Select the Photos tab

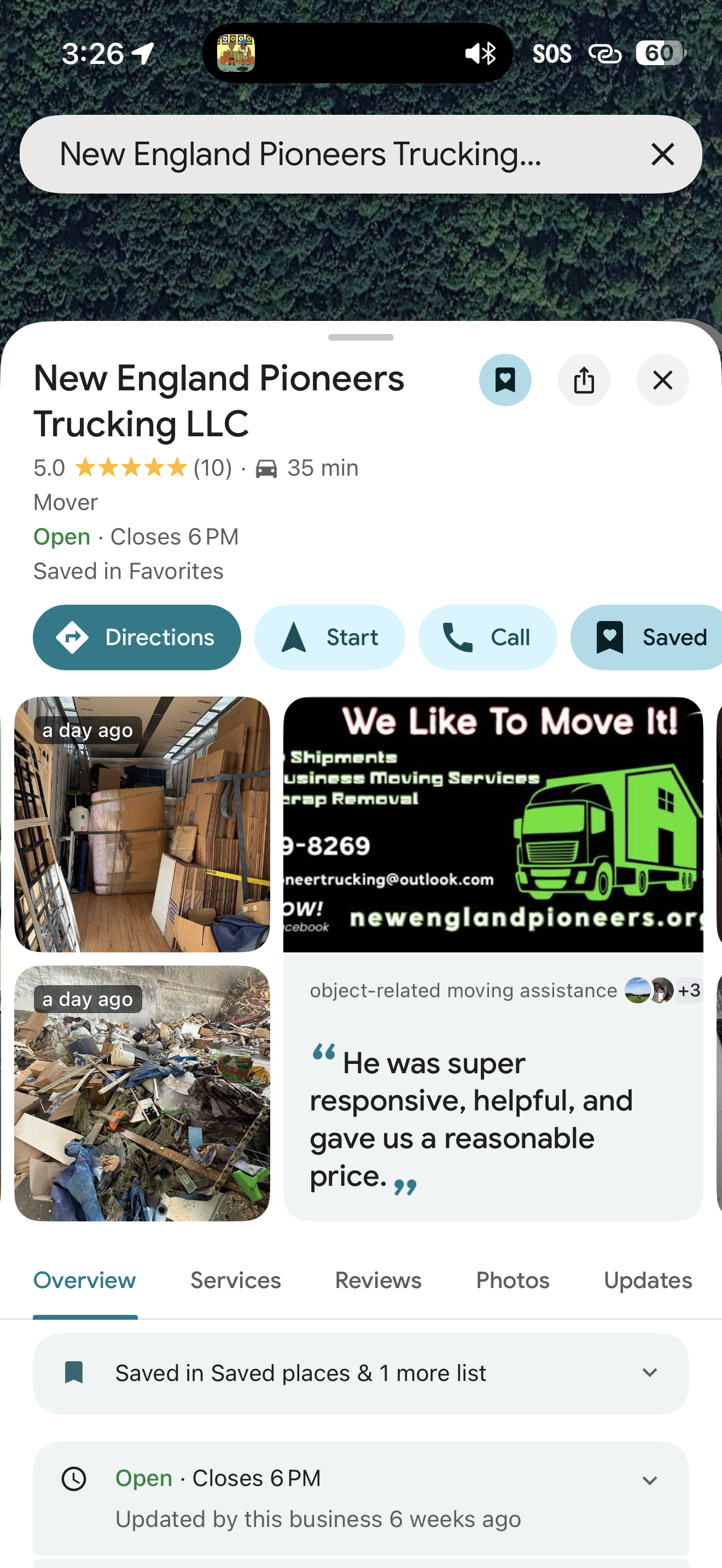[x=513, y=1280]
